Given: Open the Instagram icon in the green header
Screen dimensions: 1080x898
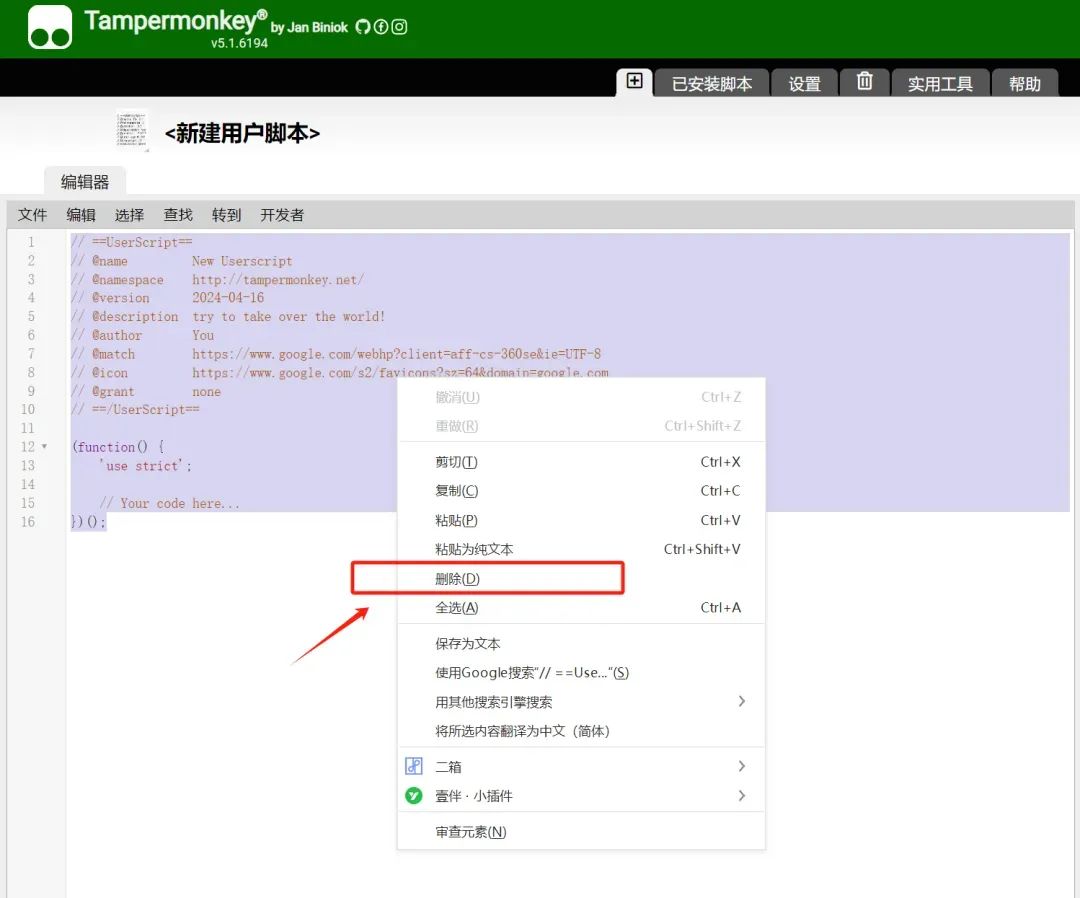Looking at the screenshot, I should [x=399, y=27].
